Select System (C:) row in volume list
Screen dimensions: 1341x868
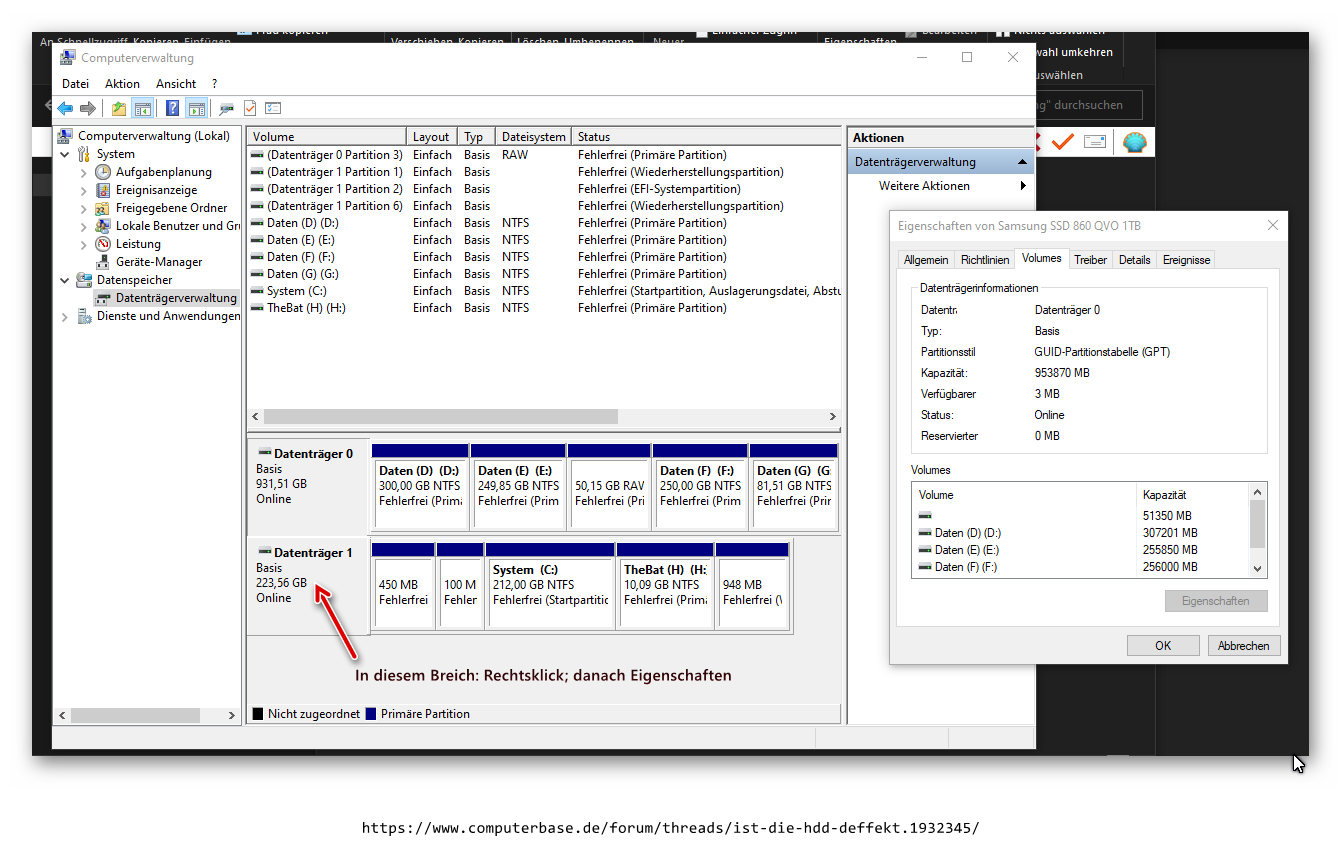(x=544, y=291)
